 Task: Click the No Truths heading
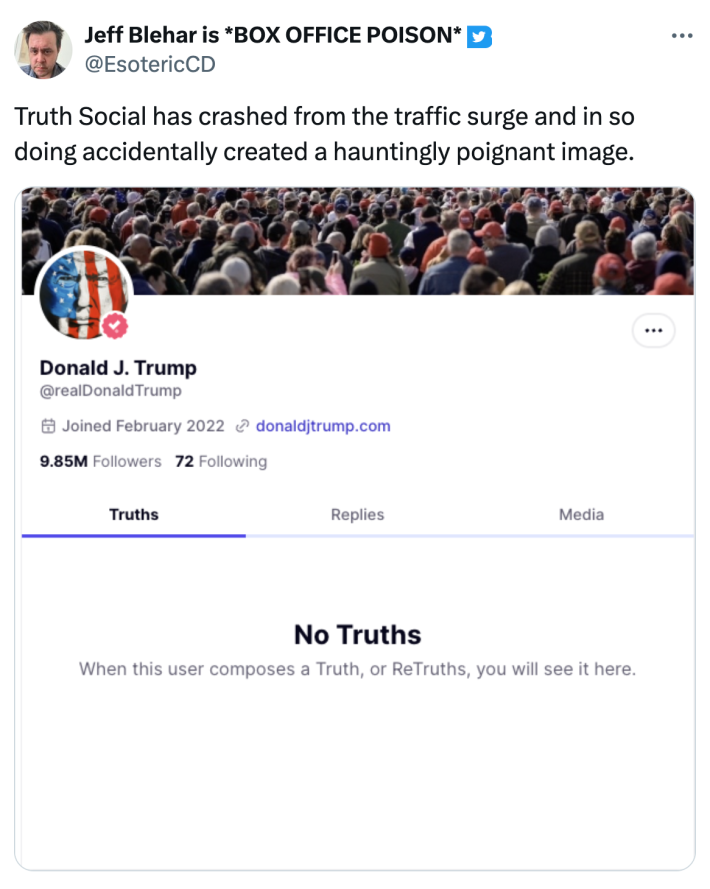(357, 635)
